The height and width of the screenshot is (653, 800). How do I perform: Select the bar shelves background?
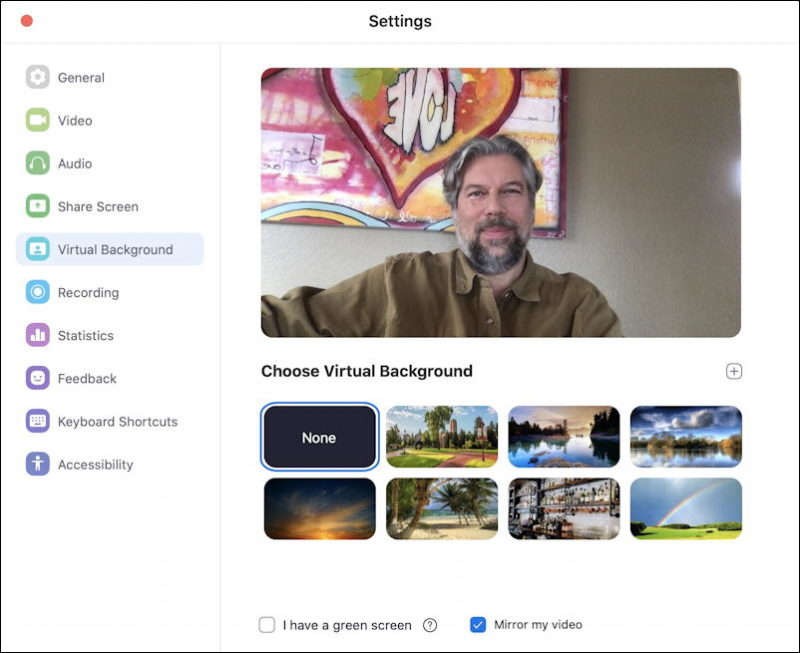coord(564,509)
